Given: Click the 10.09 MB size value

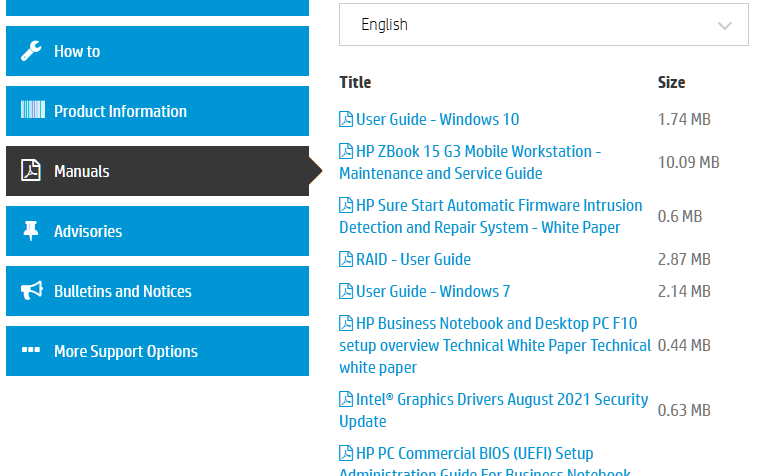Looking at the screenshot, I should pyautogui.click(x=689, y=162).
